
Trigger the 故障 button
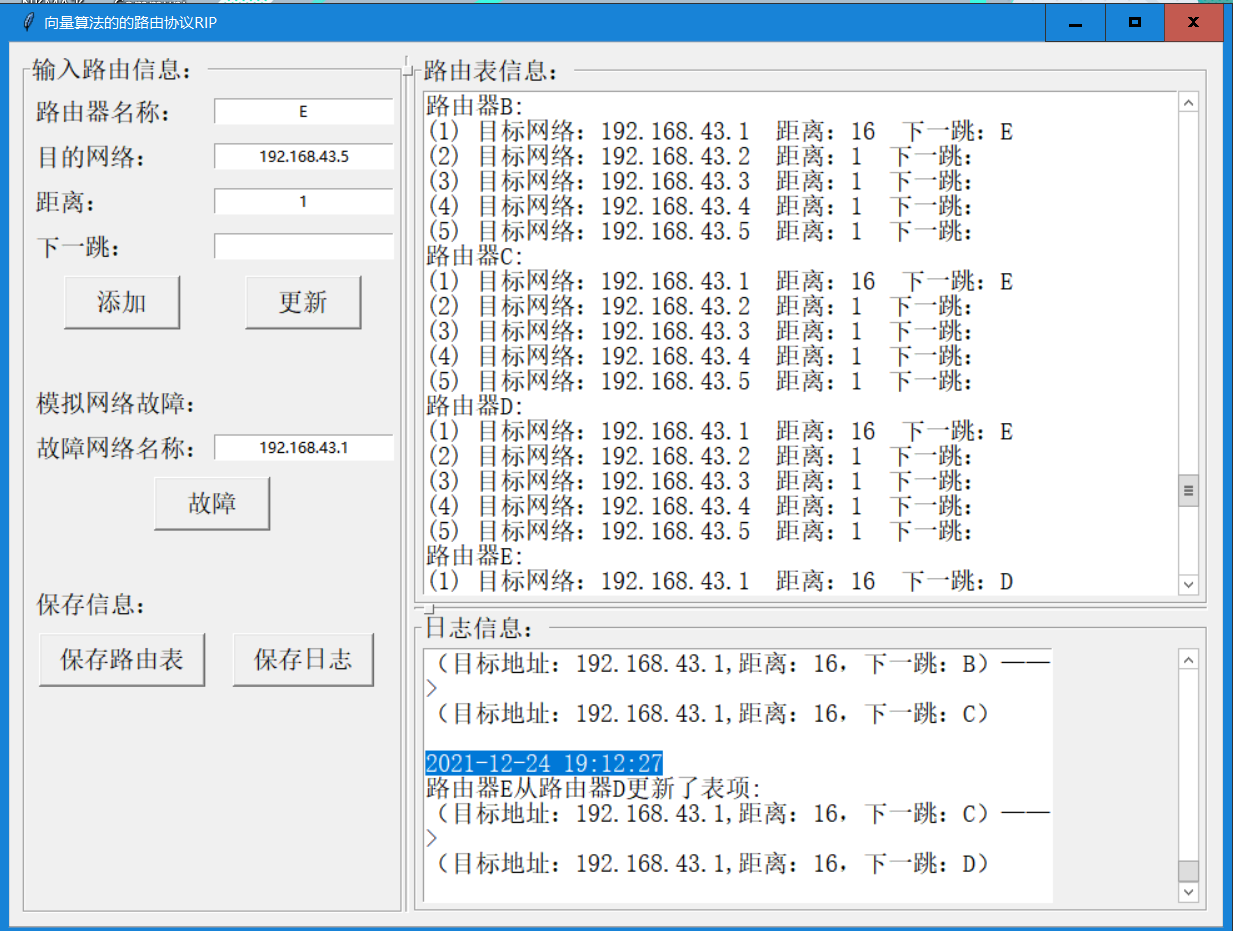(x=212, y=504)
